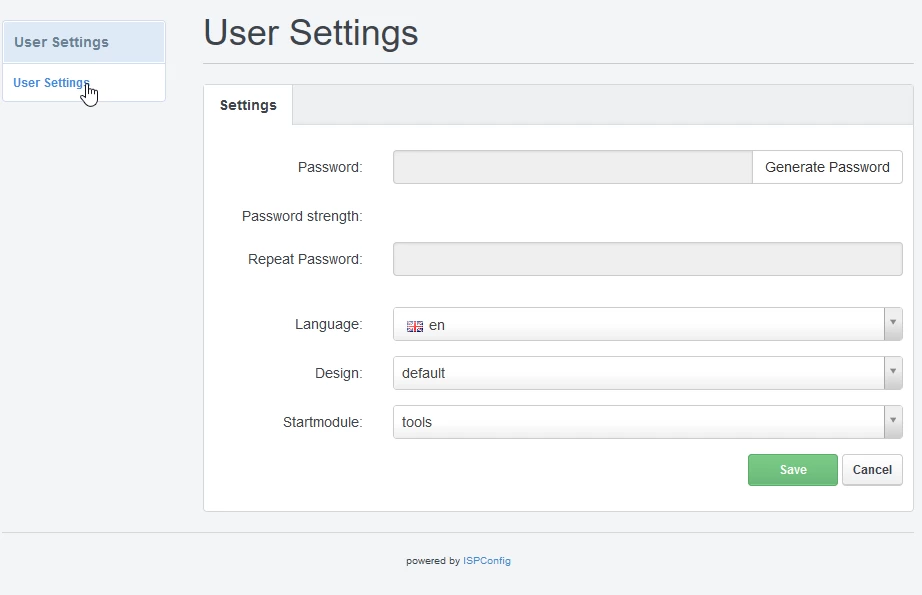Click the Startmodule dropdown arrow icon
922x595 pixels.
(x=893, y=422)
